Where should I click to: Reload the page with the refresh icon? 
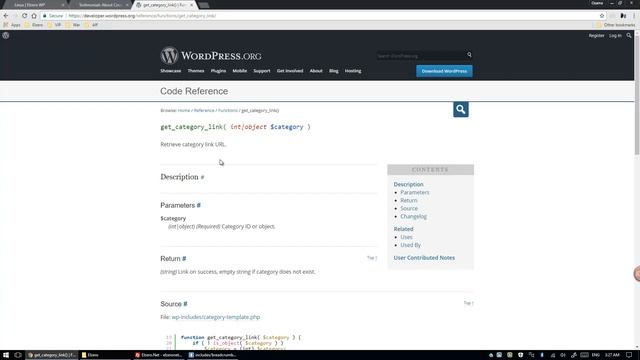24,16
